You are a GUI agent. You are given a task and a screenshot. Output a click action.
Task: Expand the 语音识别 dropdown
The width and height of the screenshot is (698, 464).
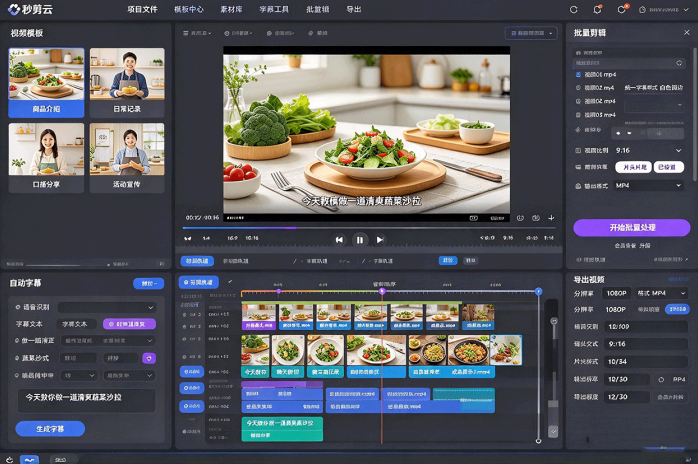107,307
